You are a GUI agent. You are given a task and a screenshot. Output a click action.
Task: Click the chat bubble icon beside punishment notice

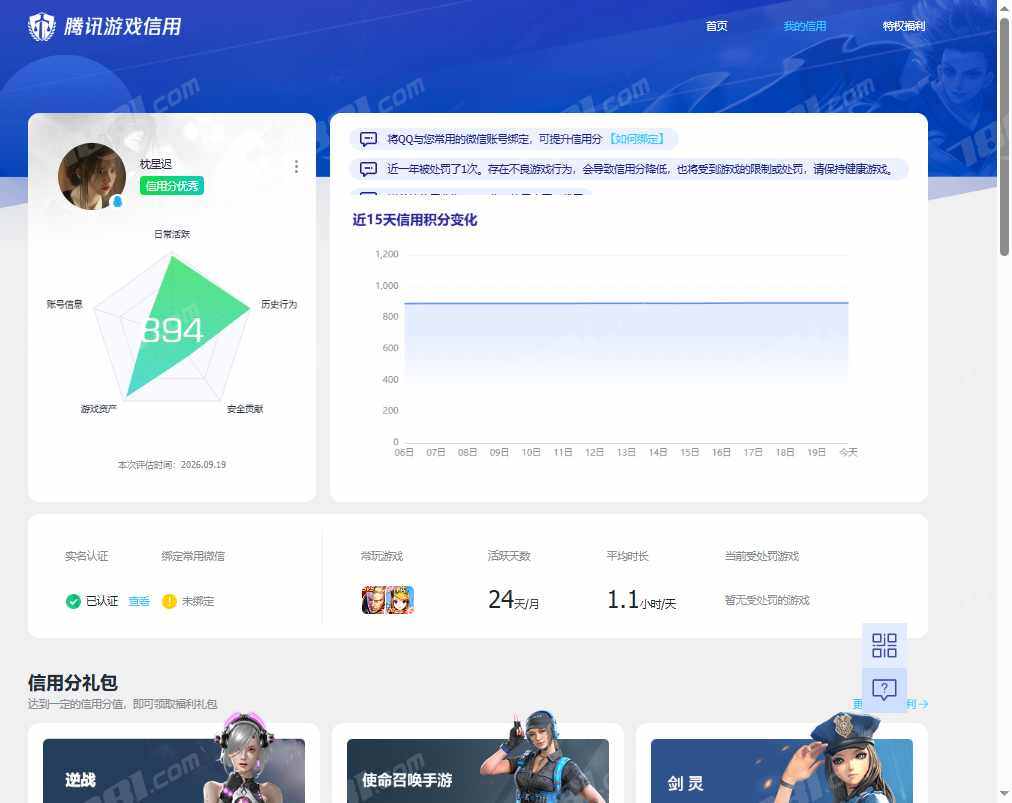tap(368, 169)
